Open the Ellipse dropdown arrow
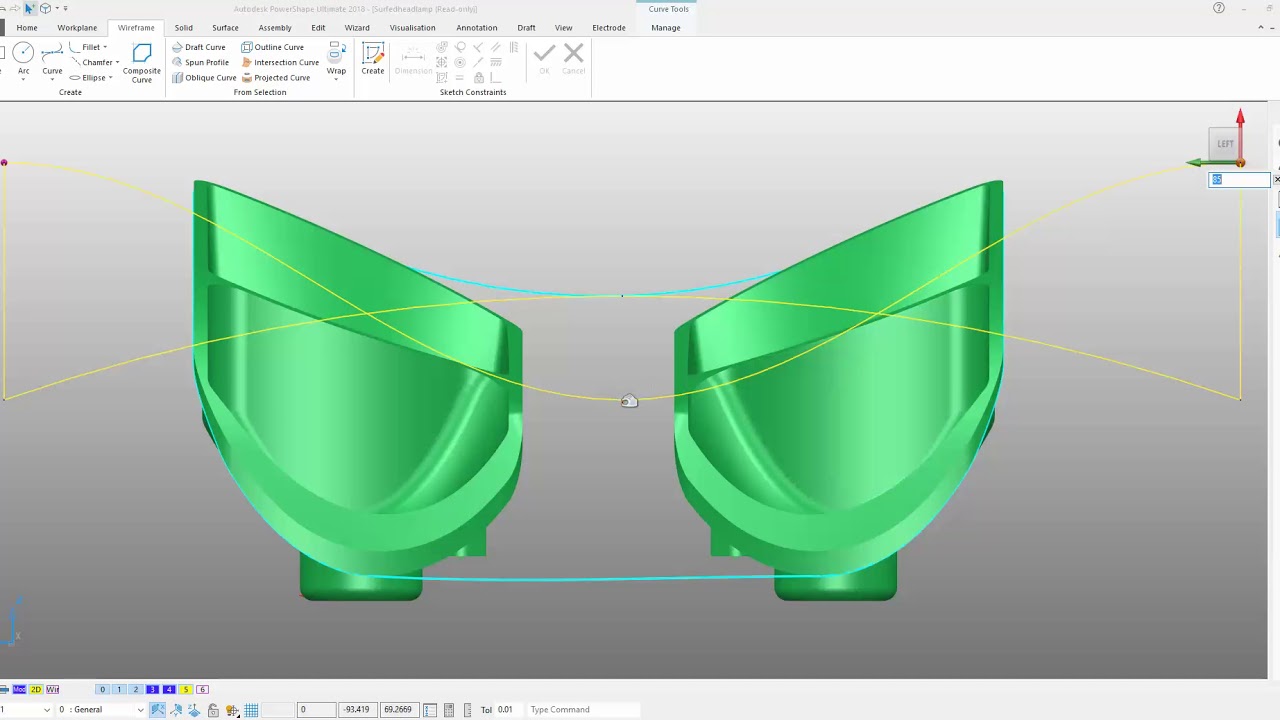 (x=110, y=78)
